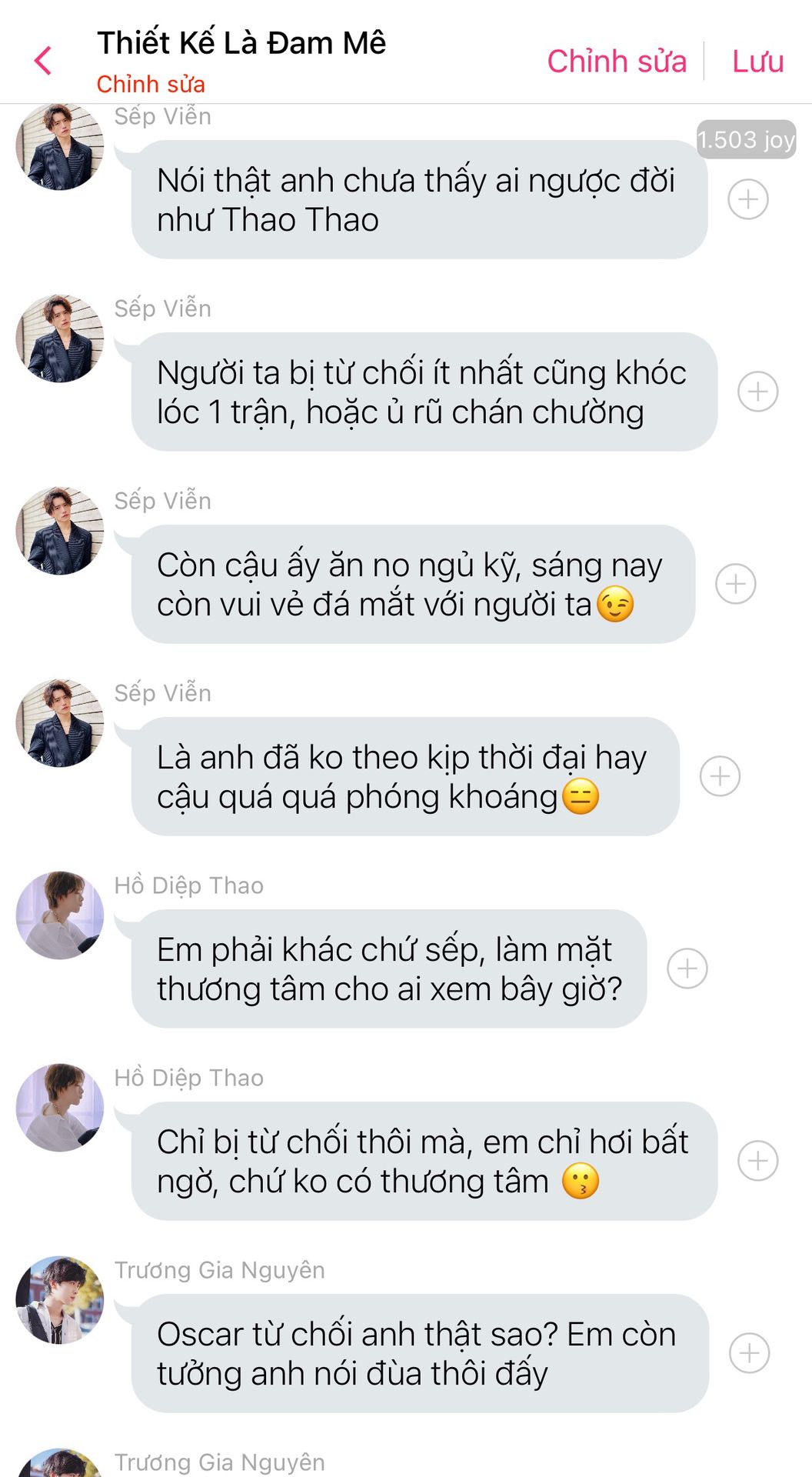This screenshot has width=812, height=1477.
Task: Open the Sếp Viễn avatar on the first message
Action: pyautogui.click(x=60, y=147)
